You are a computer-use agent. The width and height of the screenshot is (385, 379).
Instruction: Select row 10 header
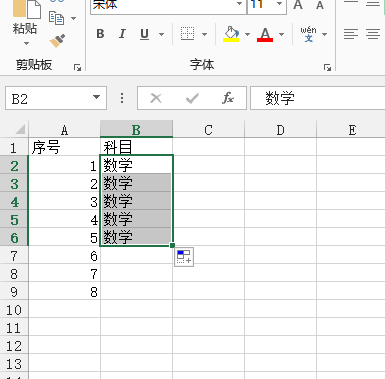14,310
